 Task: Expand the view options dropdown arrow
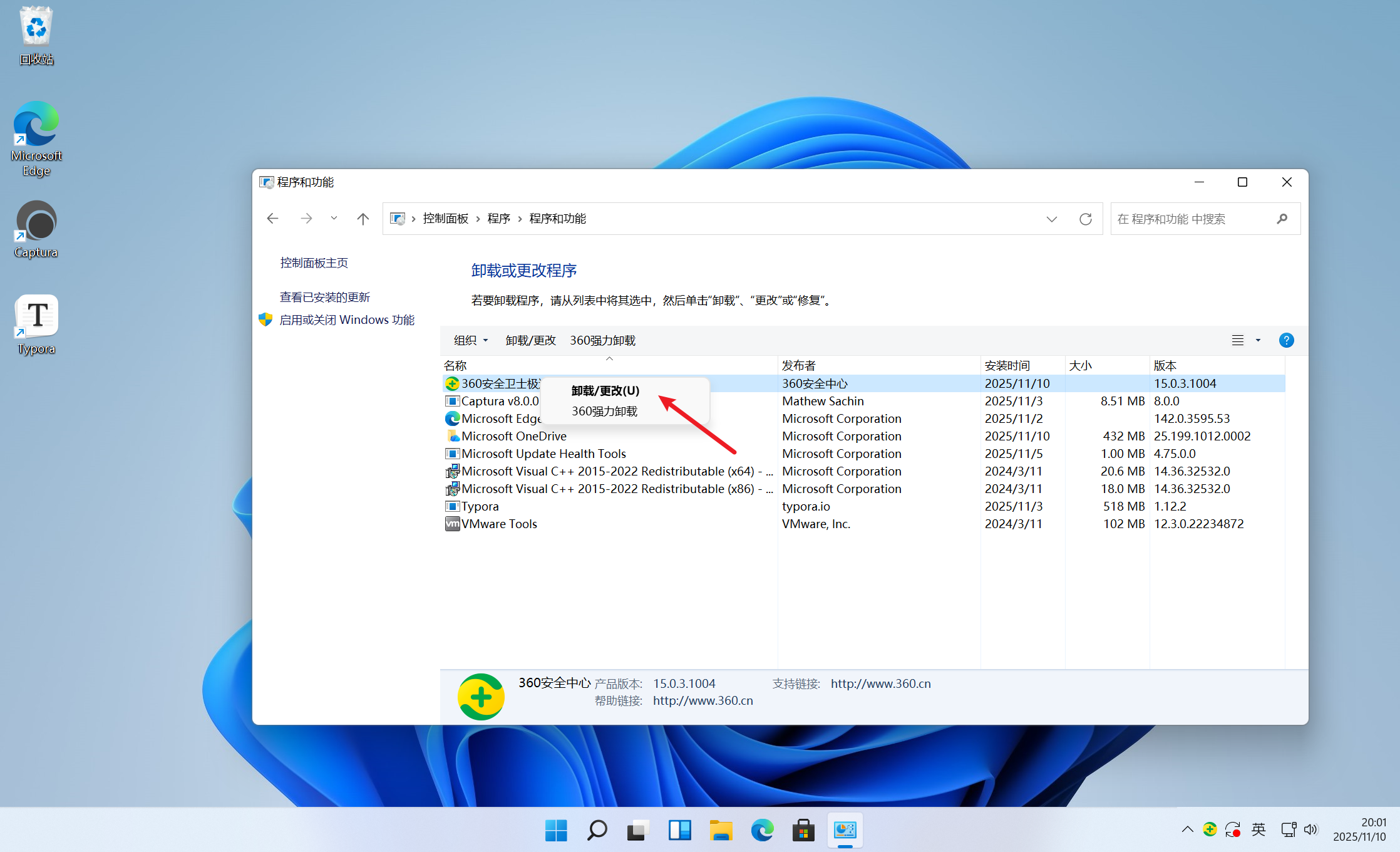click(x=1258, y=340)
